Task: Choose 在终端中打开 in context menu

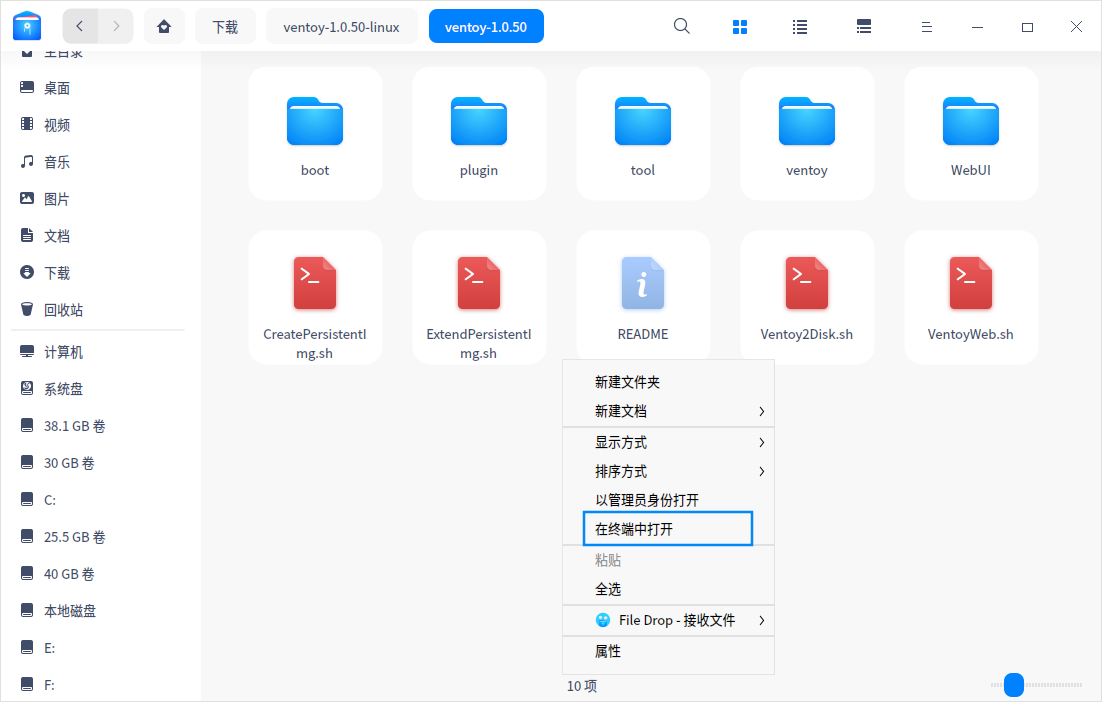Action: pos(668,529)
